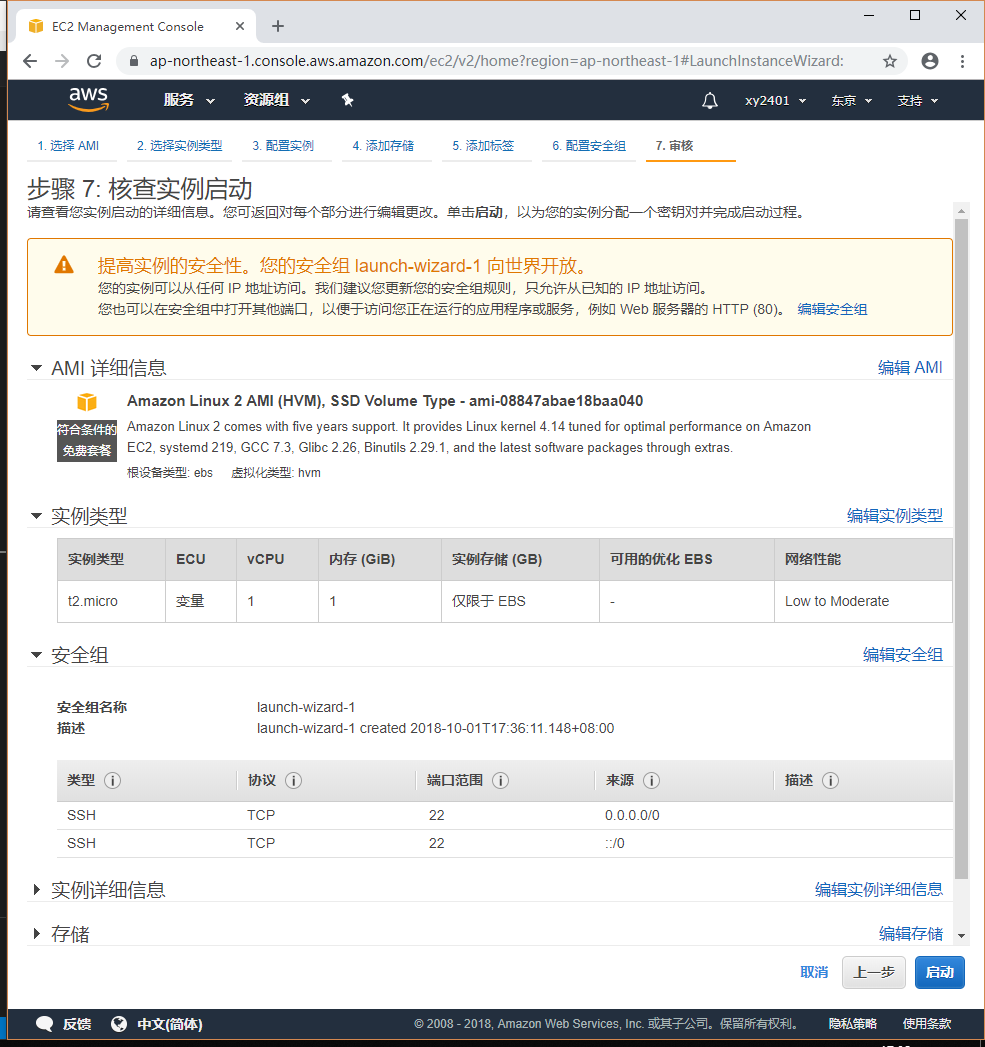Click the pin shortcut icon in navbar
The width and height of the screenshot is (985, 1047).
(347, 100)
